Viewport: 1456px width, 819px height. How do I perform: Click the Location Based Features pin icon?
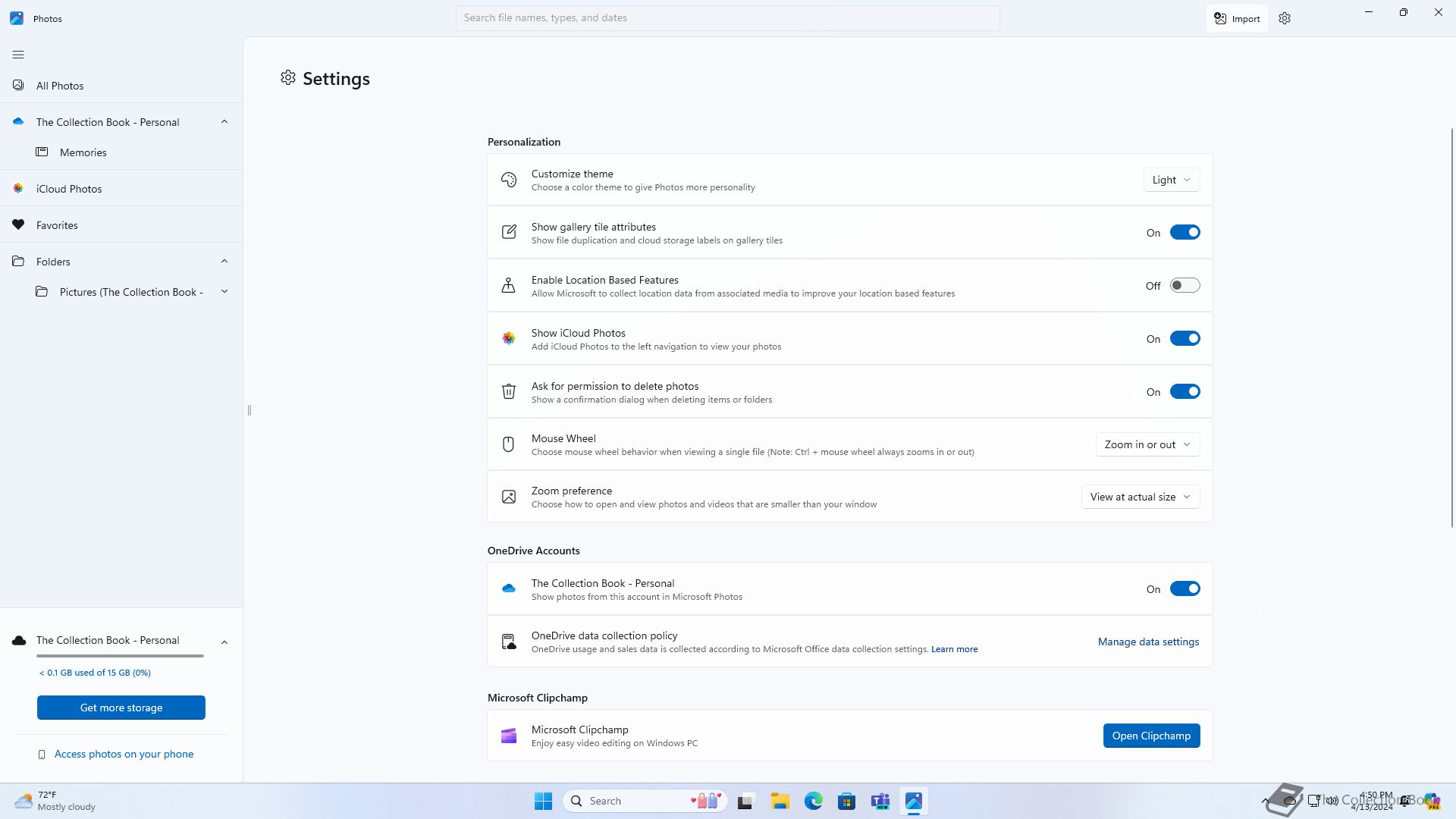509,285
